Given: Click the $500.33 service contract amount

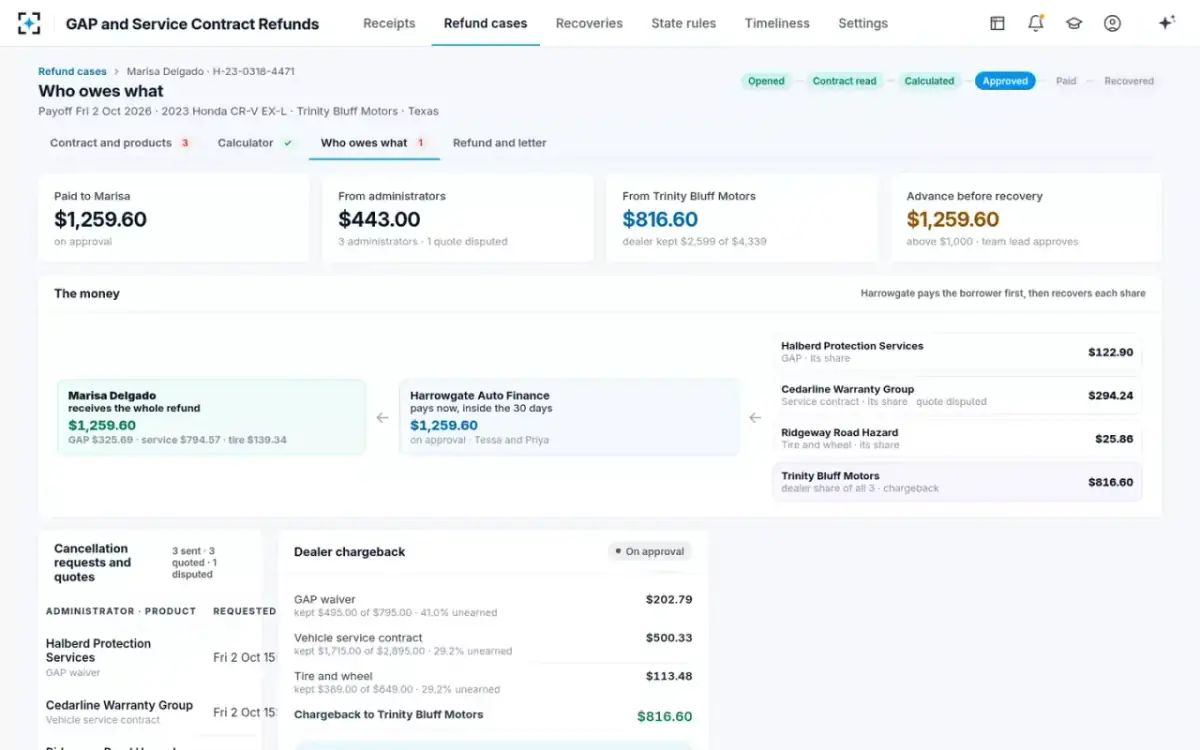Looking at the screenshot, I should [669, 638].
